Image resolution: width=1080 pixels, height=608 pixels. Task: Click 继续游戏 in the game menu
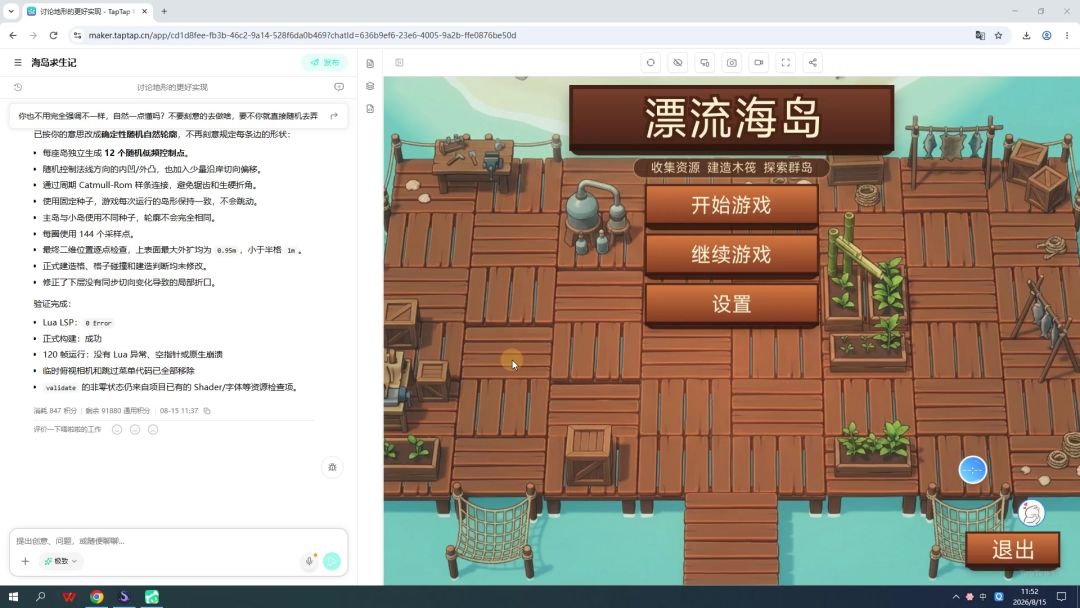pyautogui.click(x=731, y=255)
